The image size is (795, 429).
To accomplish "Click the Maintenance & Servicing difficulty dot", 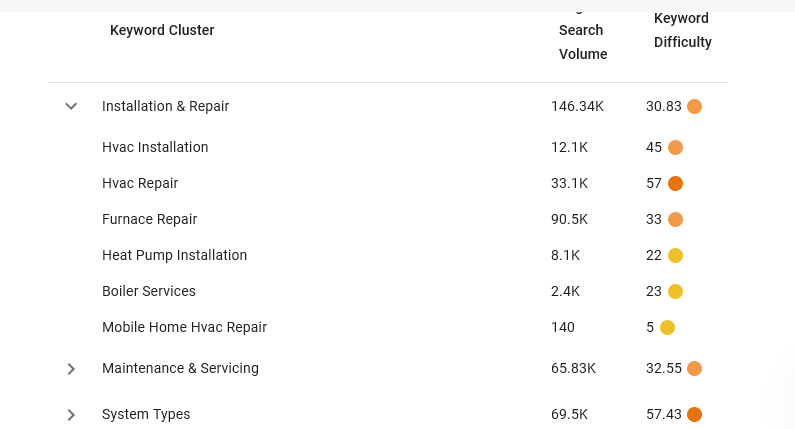I will tap(694, 368).
